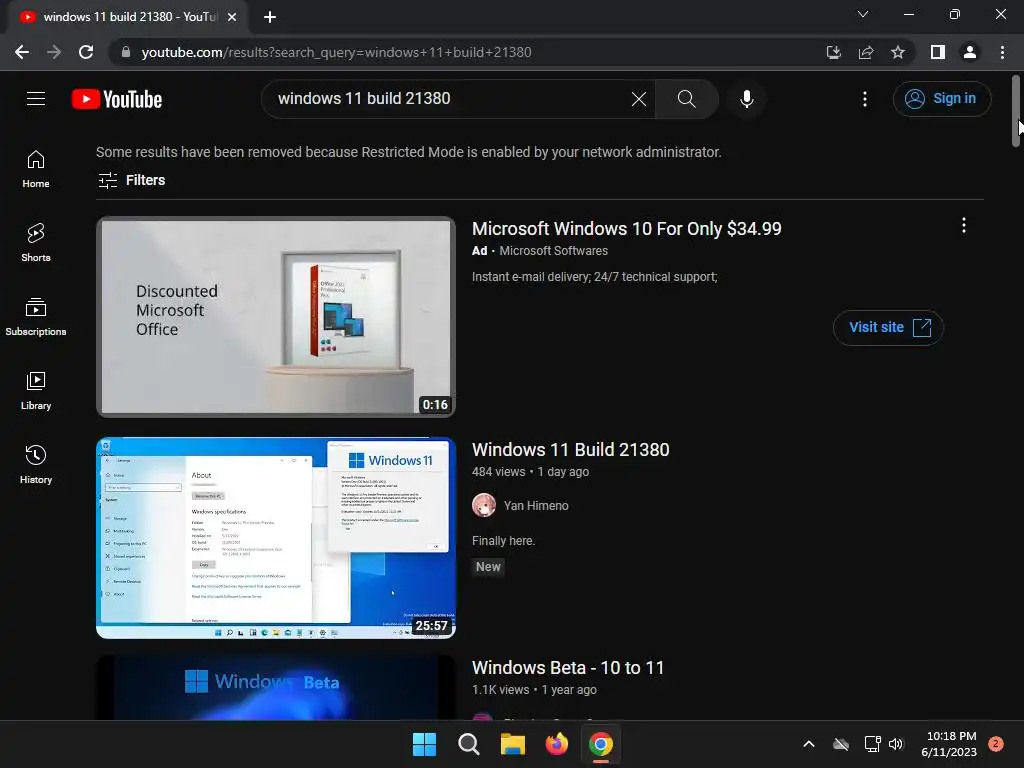Open Yan Himeno channel avatar

click(484, 505)
